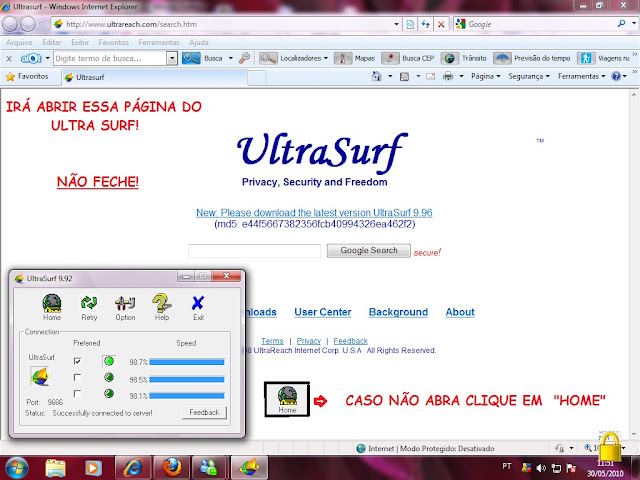Open a new blank browser tab

pyautogui.click(x=257, y=78)
